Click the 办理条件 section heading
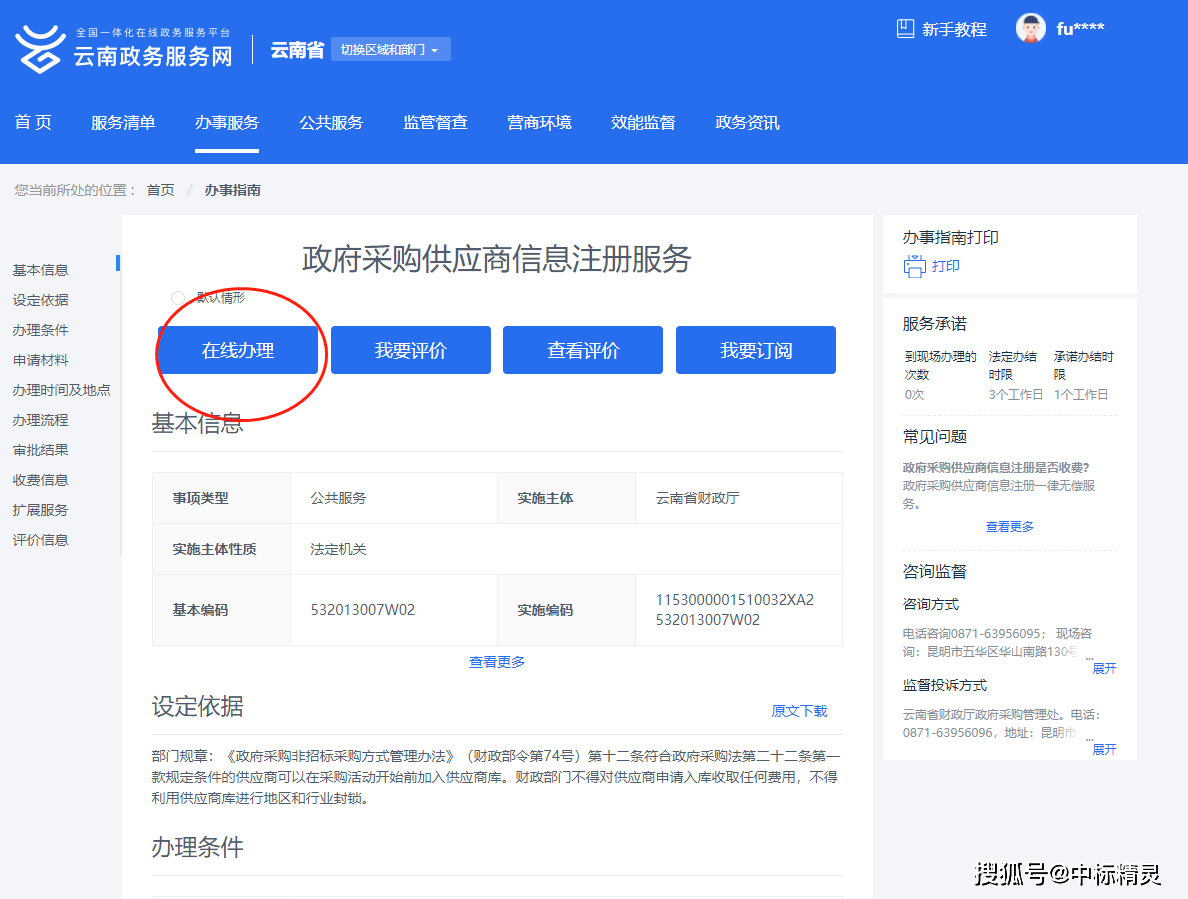 pos(197,847)
